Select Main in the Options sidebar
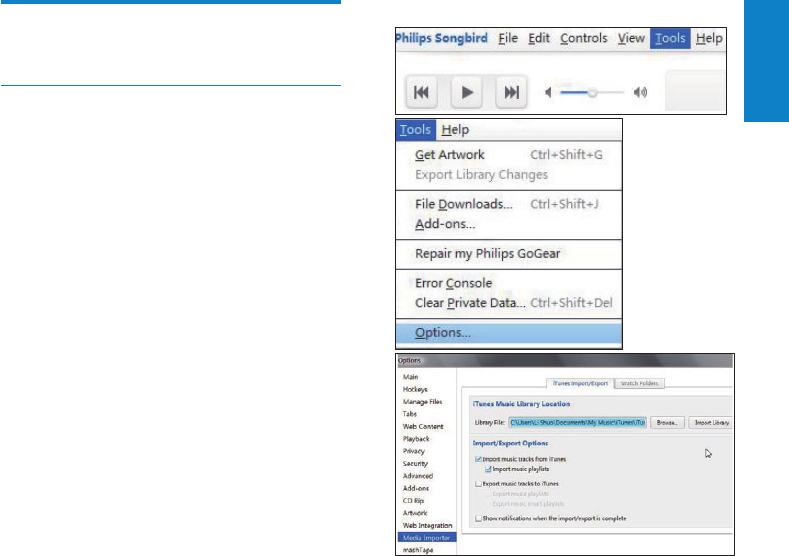The image size is (789, 556). (410, 377)
